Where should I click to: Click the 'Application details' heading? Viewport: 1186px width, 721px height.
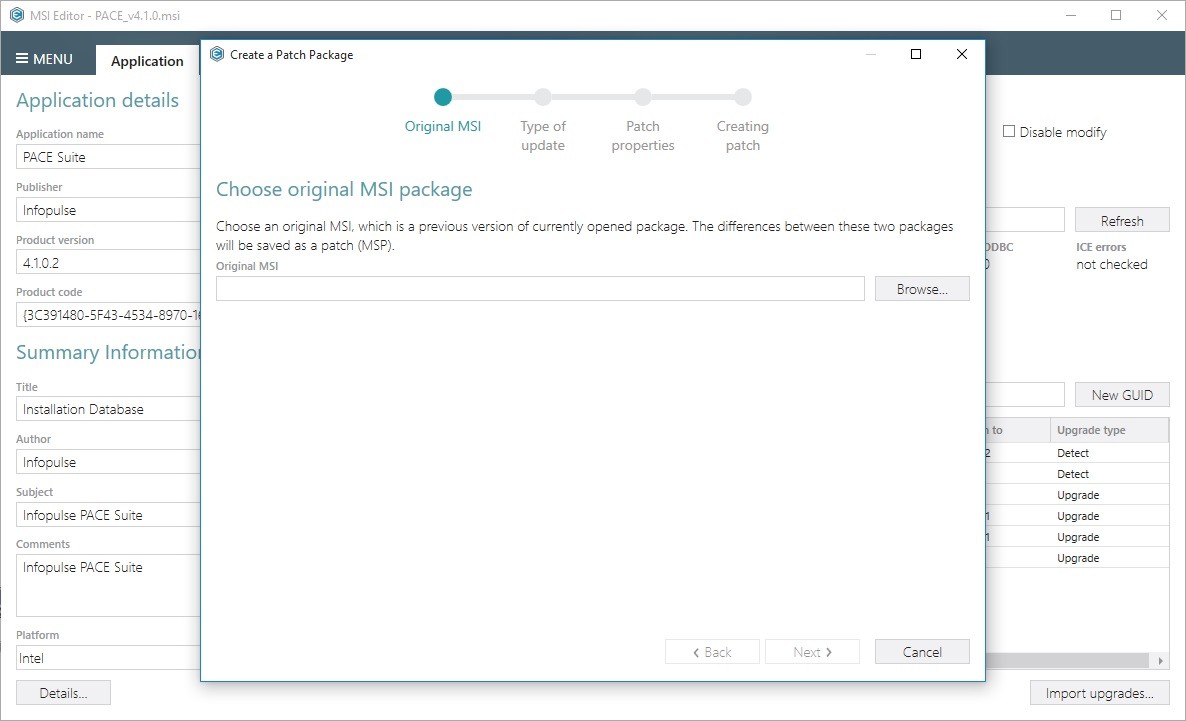[x=98, y=101]
